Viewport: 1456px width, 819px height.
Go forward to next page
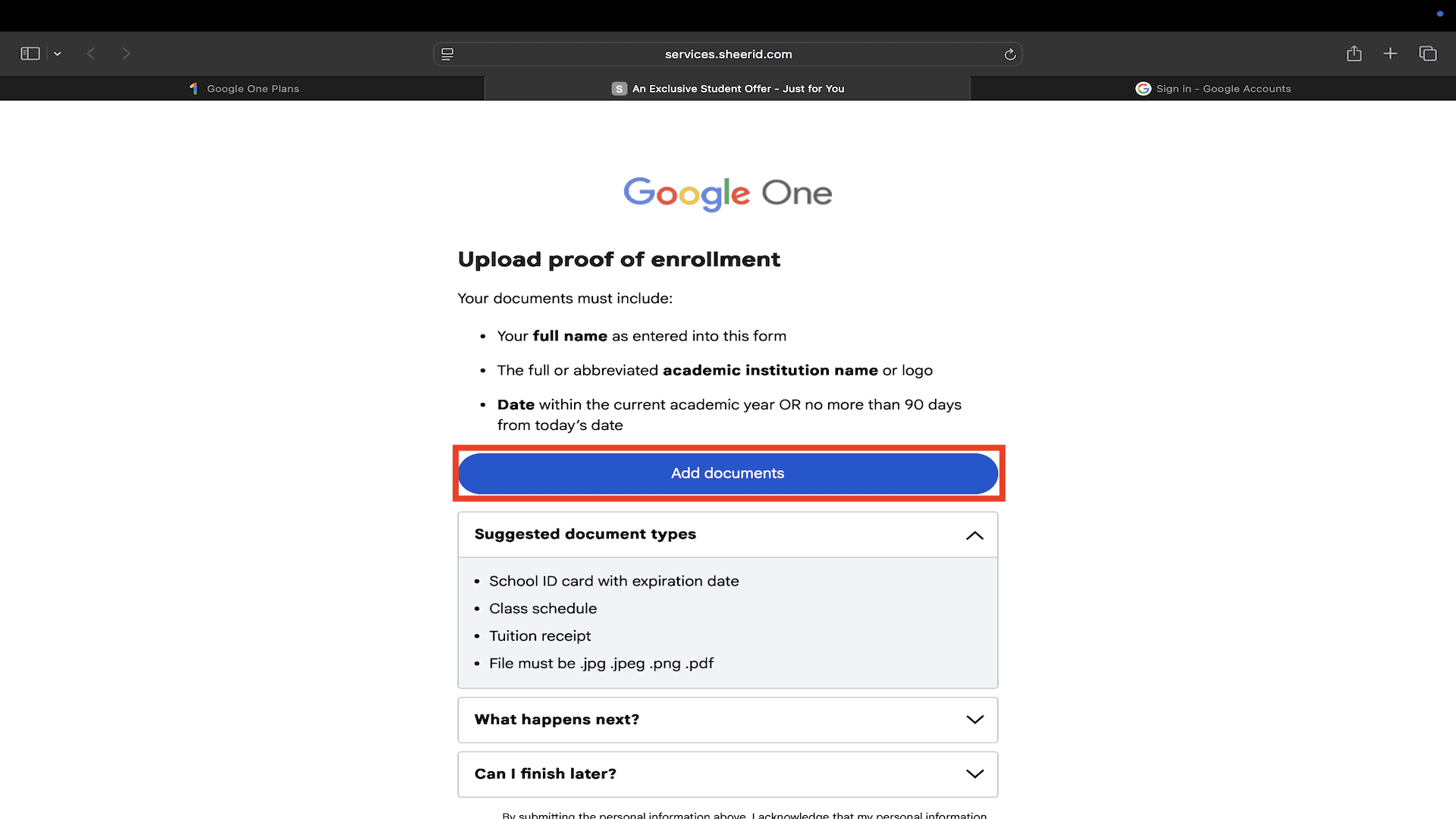tap(126, 54)
